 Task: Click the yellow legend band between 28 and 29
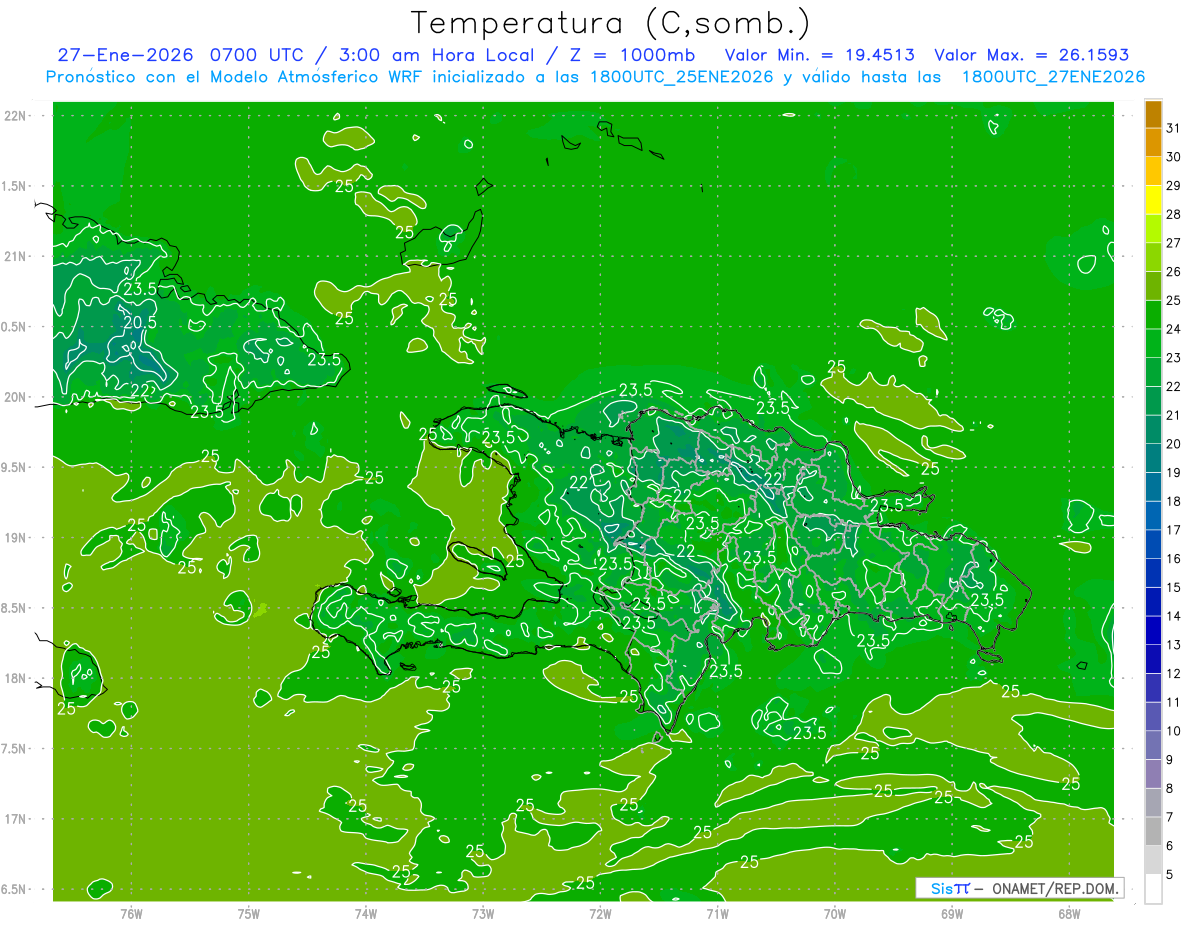1153,199
